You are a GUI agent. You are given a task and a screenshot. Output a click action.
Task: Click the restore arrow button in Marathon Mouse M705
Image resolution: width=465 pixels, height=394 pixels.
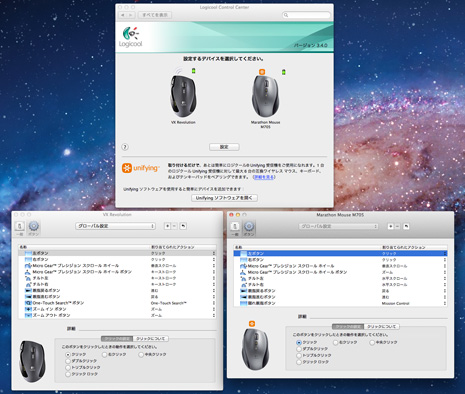406,226
